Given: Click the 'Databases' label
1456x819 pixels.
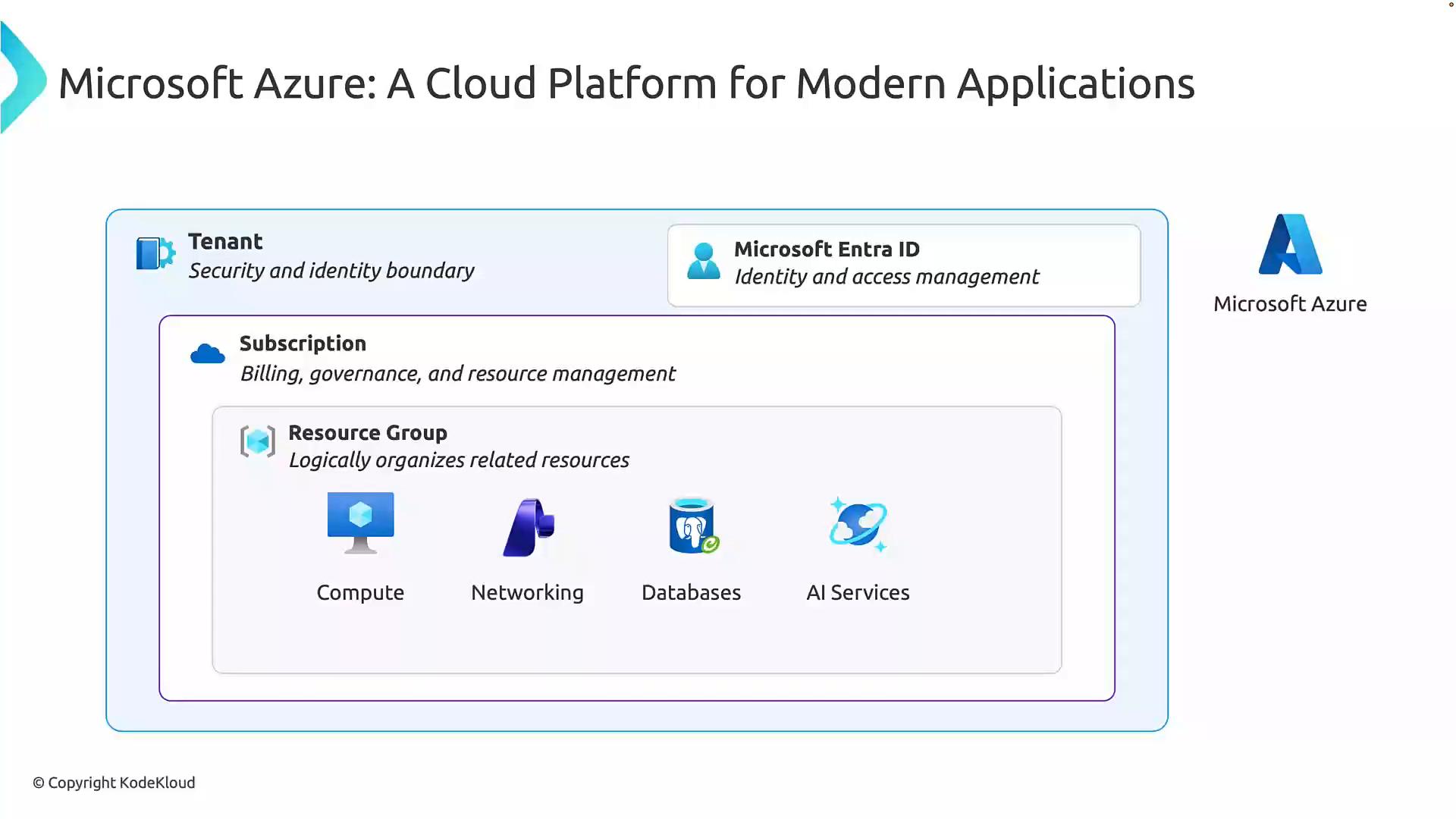Looking at the screenshot, I should coord(691,592).
